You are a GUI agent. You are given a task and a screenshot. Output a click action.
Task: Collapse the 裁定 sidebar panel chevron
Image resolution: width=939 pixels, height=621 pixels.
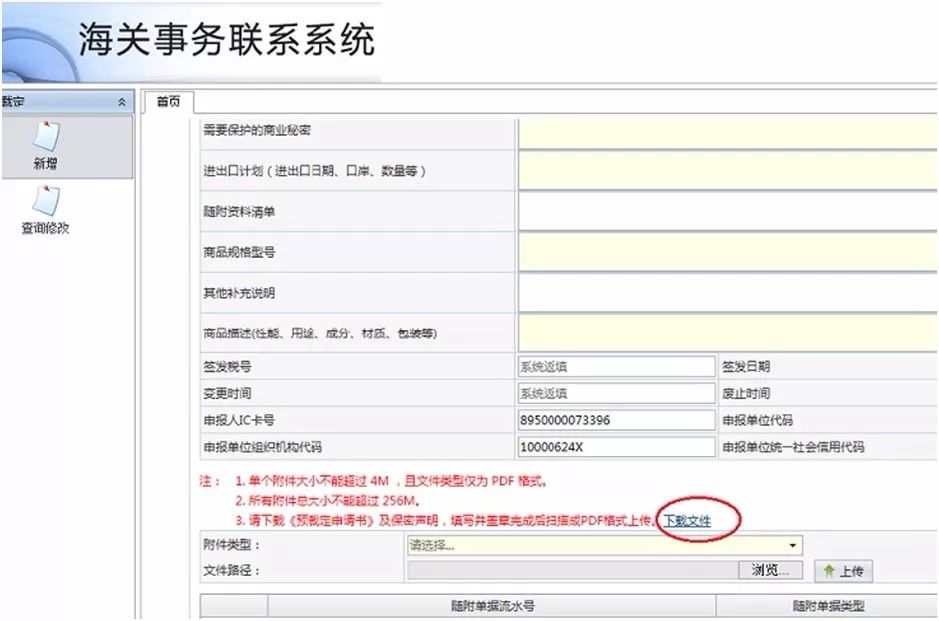pyautogui.click(x=122, y=102)
